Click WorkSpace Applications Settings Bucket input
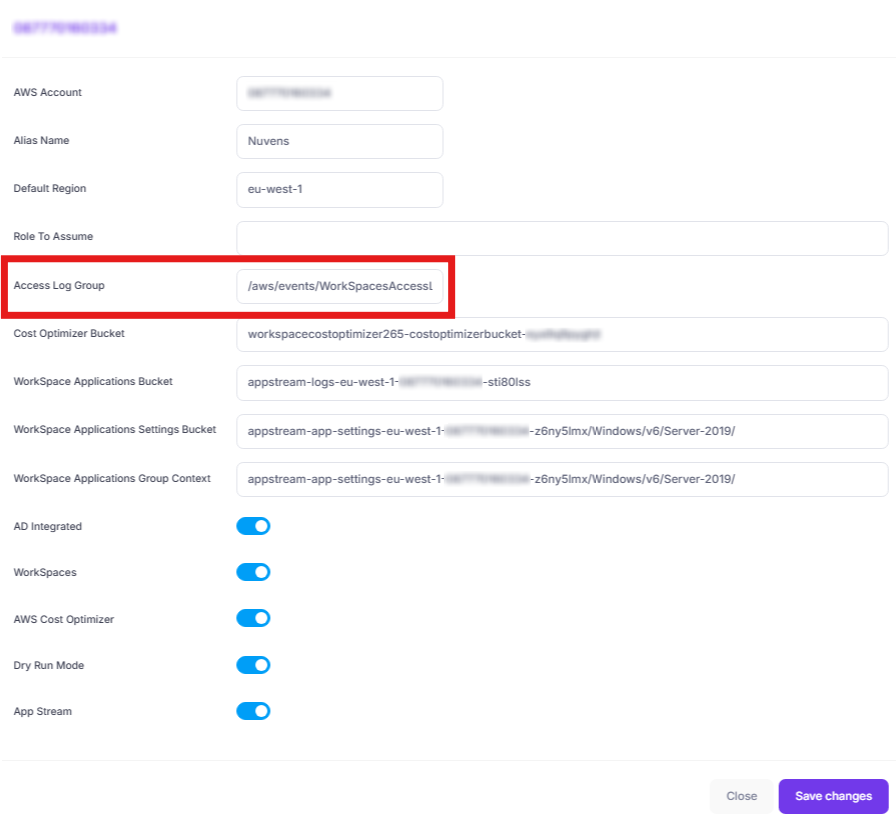The height and width of the screenshot is (826, 896). (x=562, y=431)
